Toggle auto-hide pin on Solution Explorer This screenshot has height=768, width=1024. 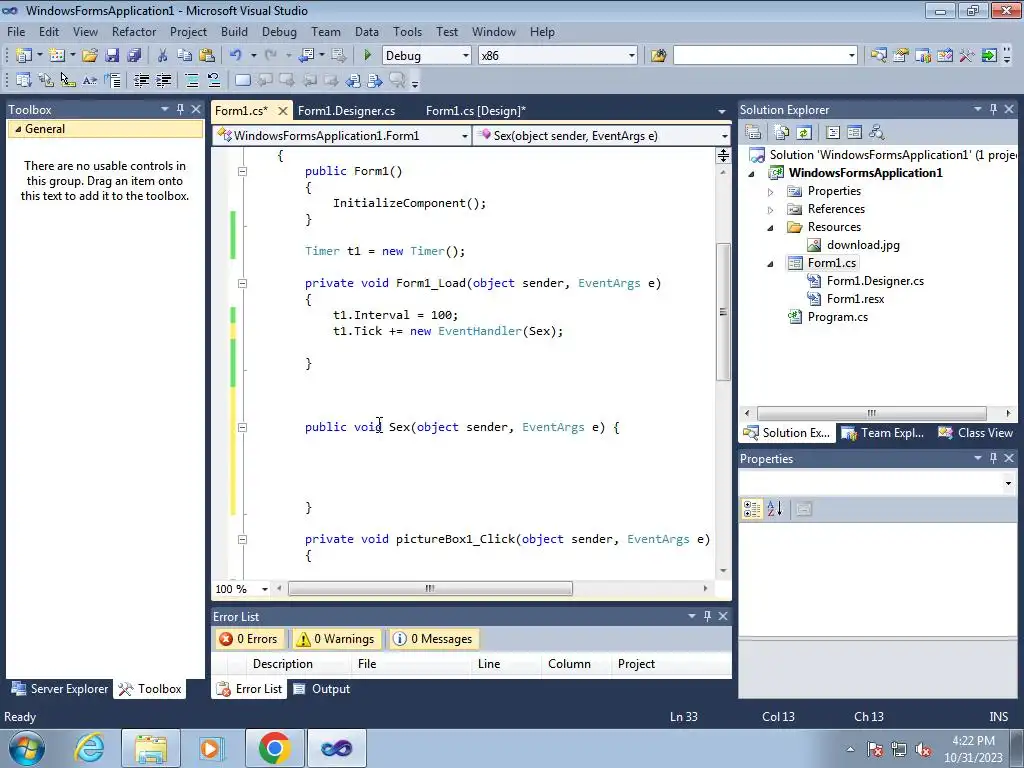(x=993, y=110)
